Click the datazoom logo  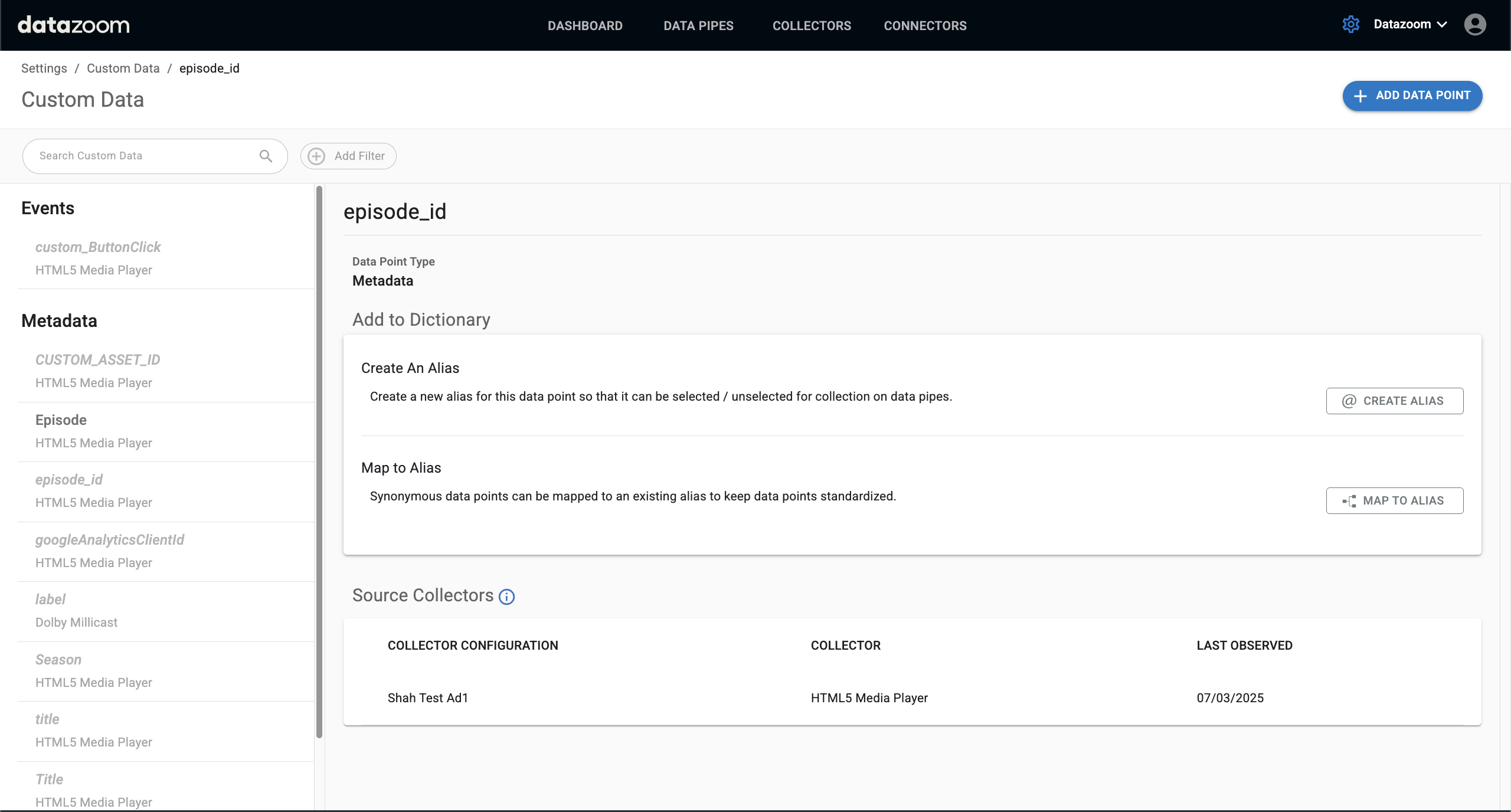pos(74,25)
